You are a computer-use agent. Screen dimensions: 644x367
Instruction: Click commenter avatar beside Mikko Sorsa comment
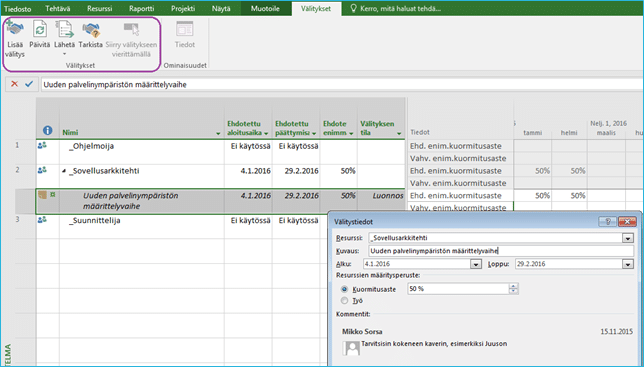[351, 348]
